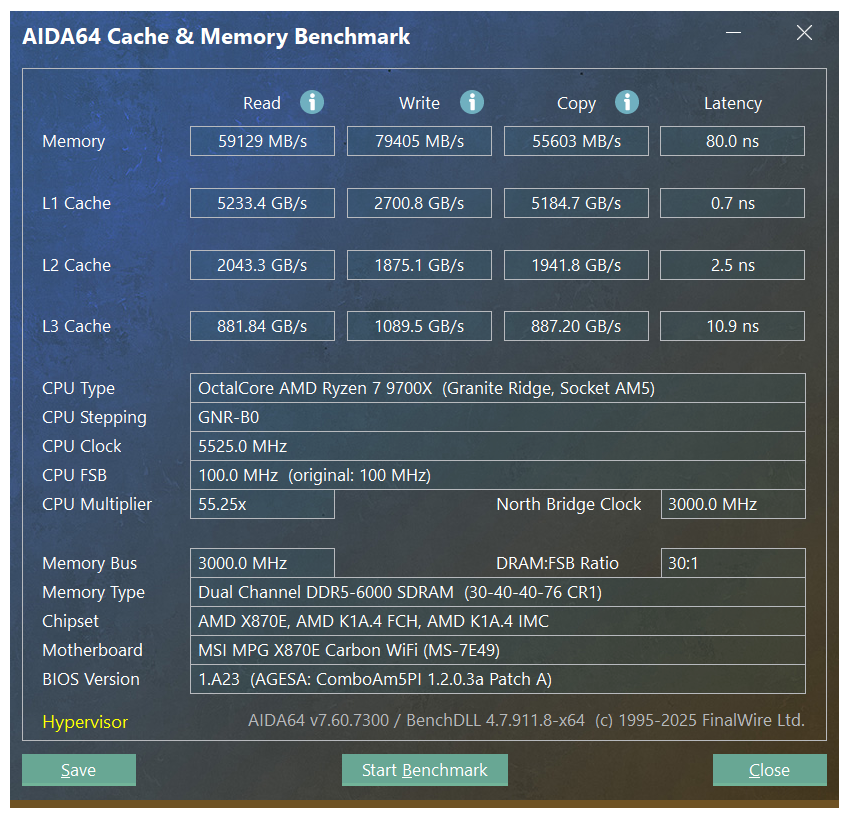Click Motherboard value MSI MPG X870E Carbon
Image resolution: width=845 pixels, height=814 pixels.
coord(498,651)
